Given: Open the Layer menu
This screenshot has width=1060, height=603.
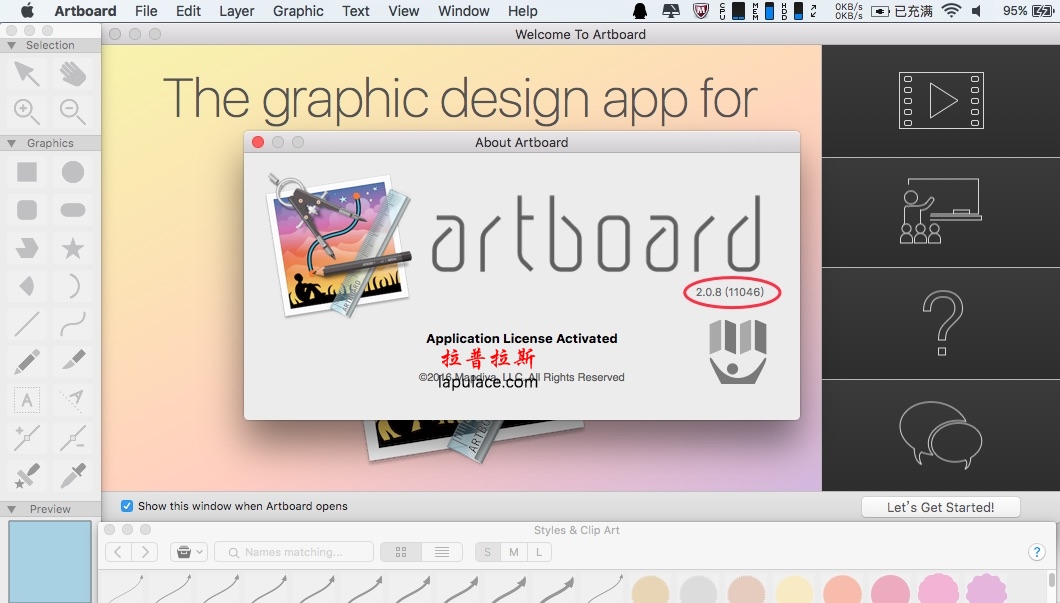Looking at the screenshot, I should (x=237, y=11).
